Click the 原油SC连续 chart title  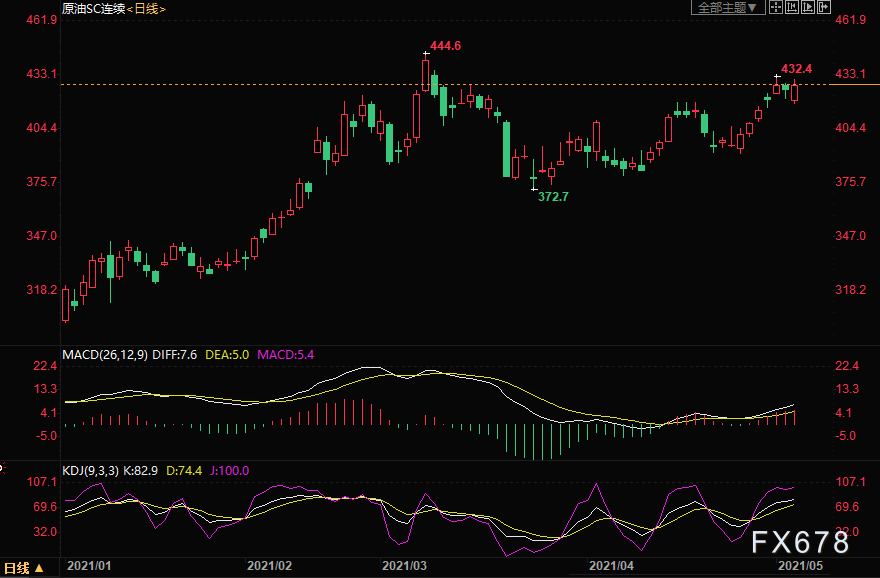[x=93, y=8]
